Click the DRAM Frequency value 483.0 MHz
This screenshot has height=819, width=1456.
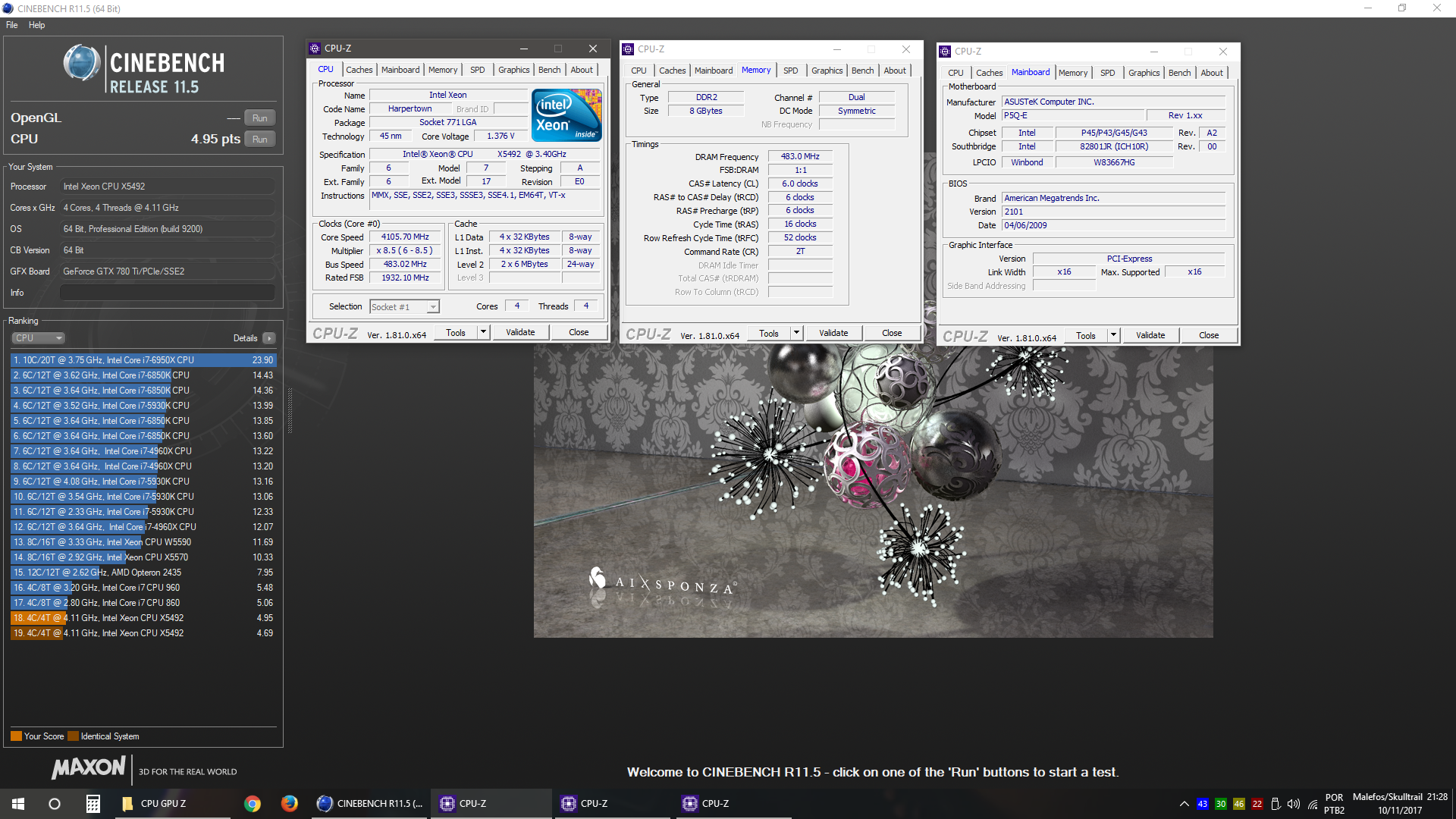tap(800, 156)
